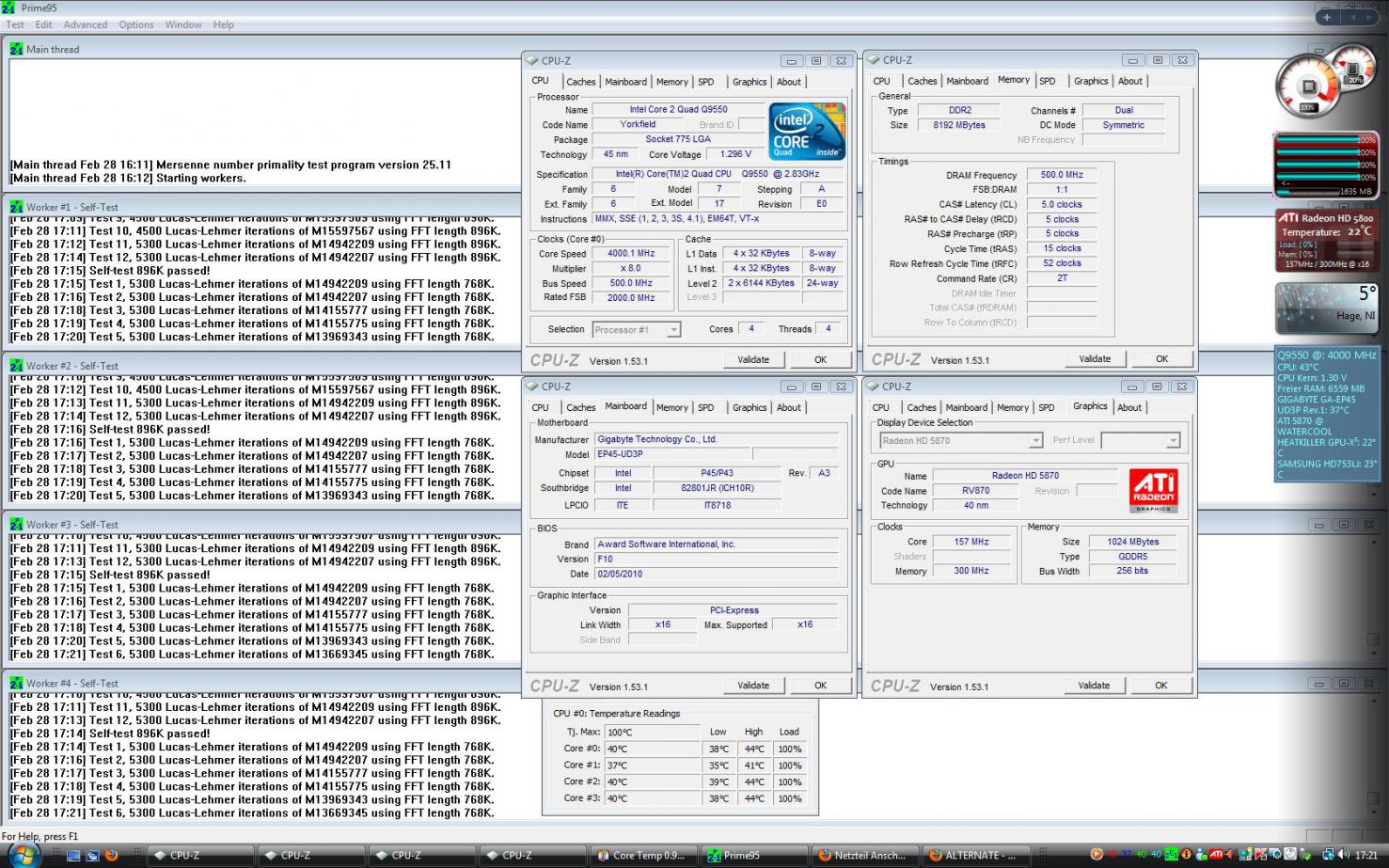Click the volume speaker tray icon
Screen dimensions: 1389x868
tap(1343, 855)
